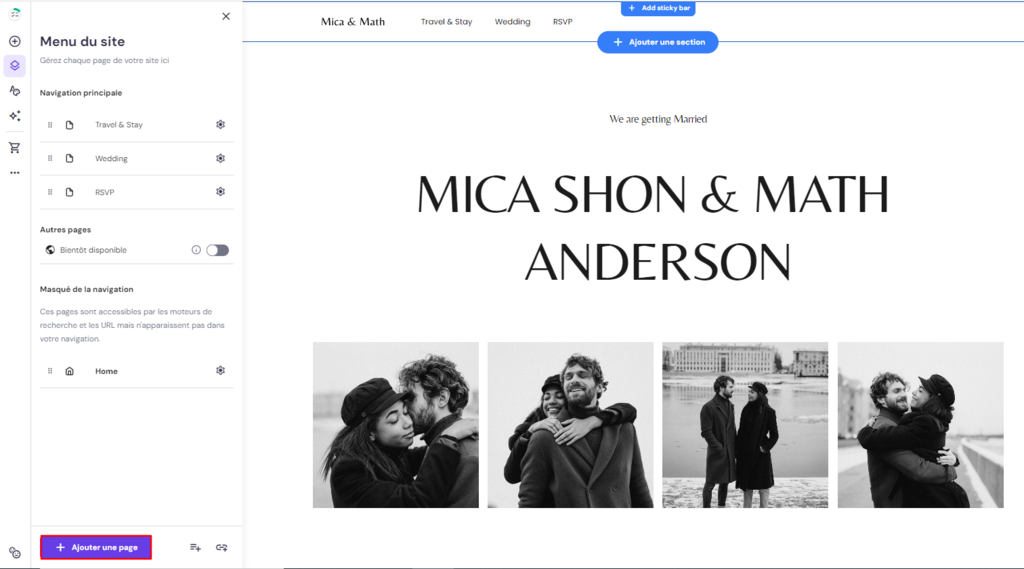Viewport: 1024px width, 569px height.
Task: Click drag handle of Wedding row
Action: click(x=50, y=158)
